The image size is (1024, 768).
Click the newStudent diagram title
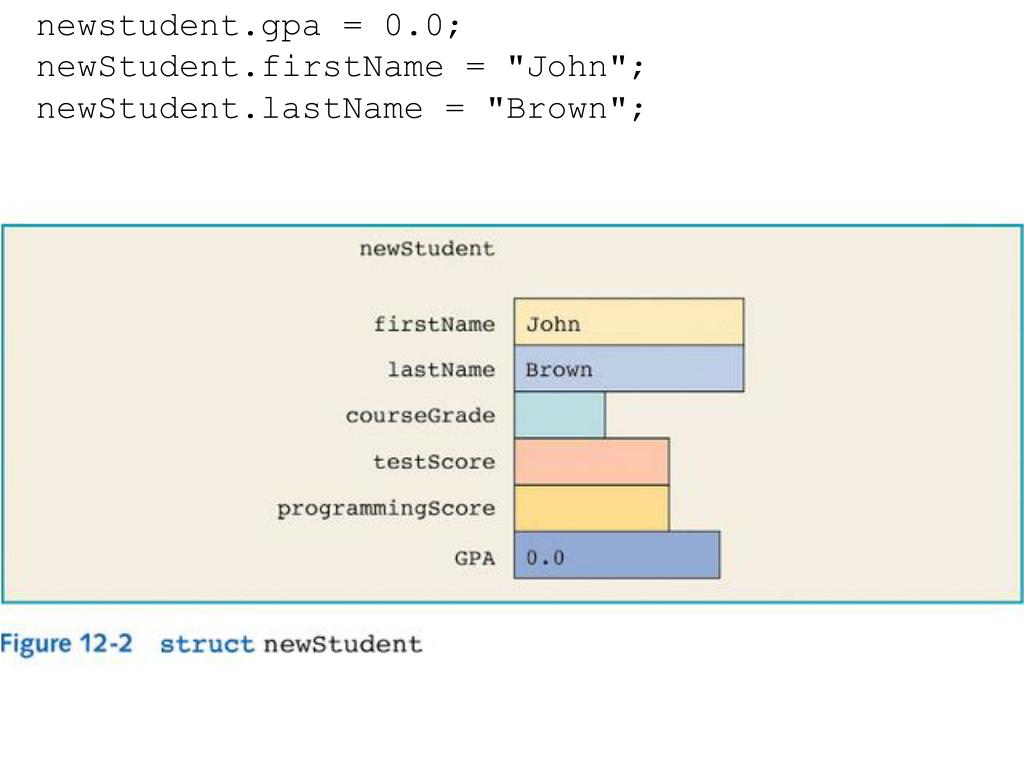pos(427,249)
